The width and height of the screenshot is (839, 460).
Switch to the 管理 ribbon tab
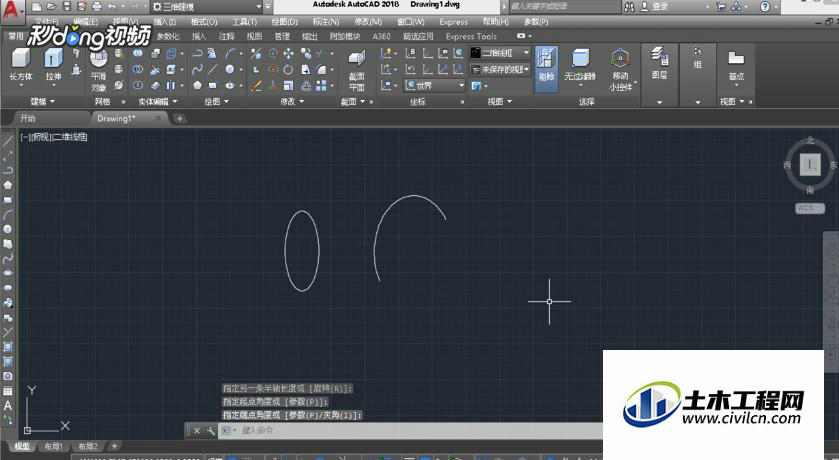[282, 36]
